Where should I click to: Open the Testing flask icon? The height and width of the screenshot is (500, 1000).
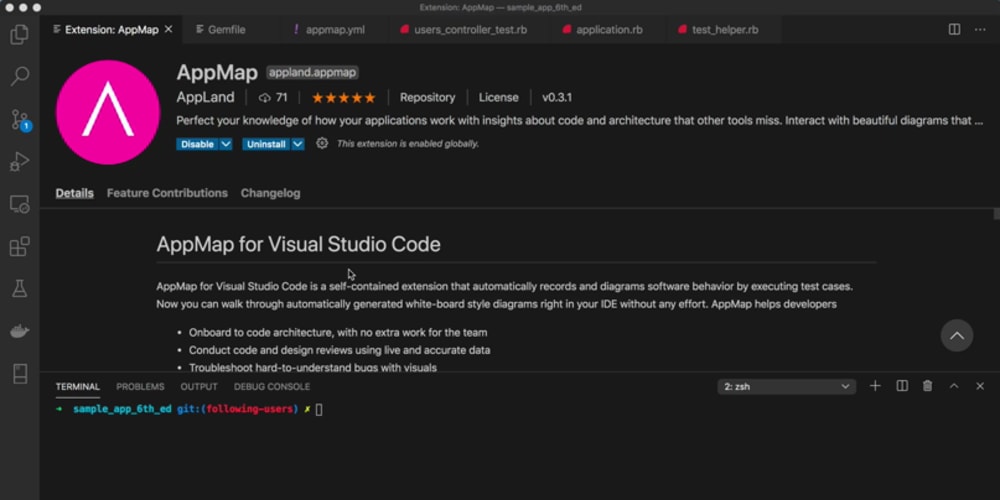pyautogui.click(x=19, y=289)
